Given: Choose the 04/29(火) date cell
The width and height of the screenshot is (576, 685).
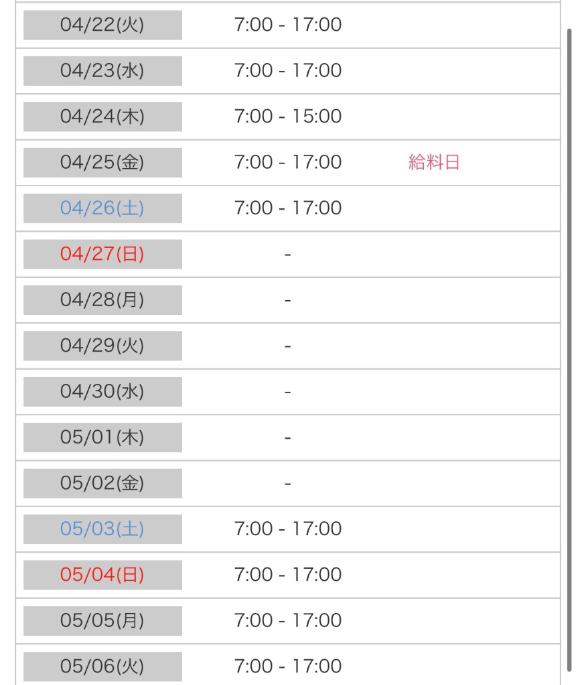Looking at the screenshot, I should coord(102,346).
